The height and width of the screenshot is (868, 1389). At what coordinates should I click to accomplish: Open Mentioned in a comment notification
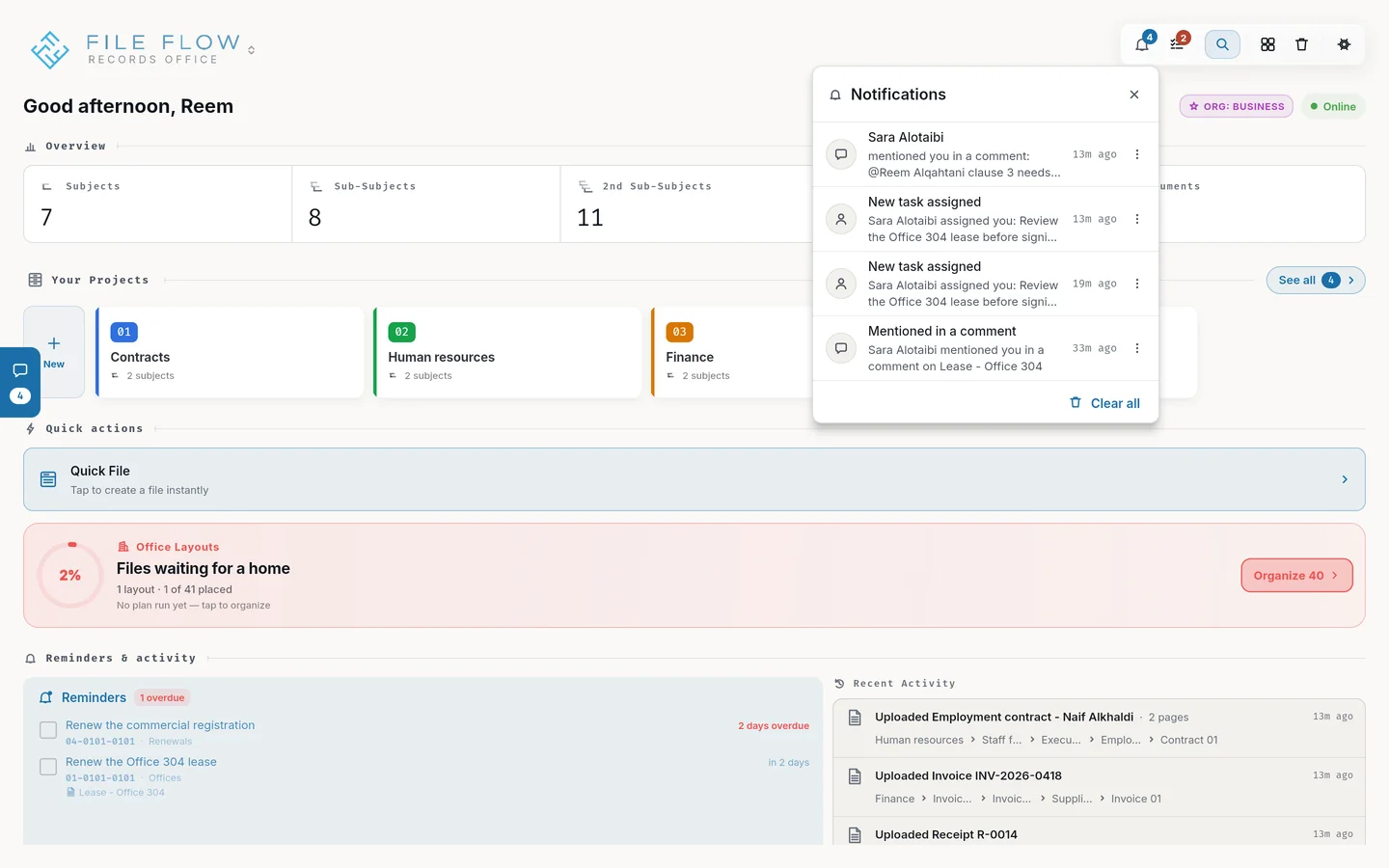(x=985, y=348)
